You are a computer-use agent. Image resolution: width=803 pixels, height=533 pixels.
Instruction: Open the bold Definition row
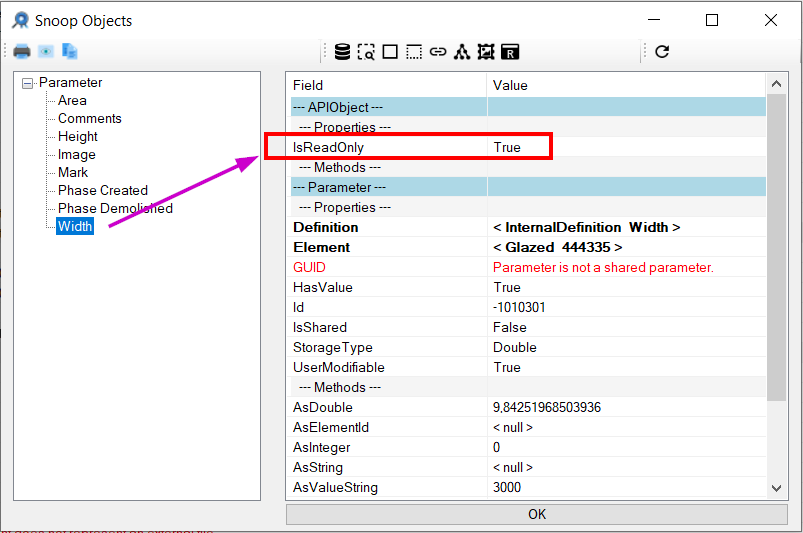pyautogui.click(x=528, y=227)
